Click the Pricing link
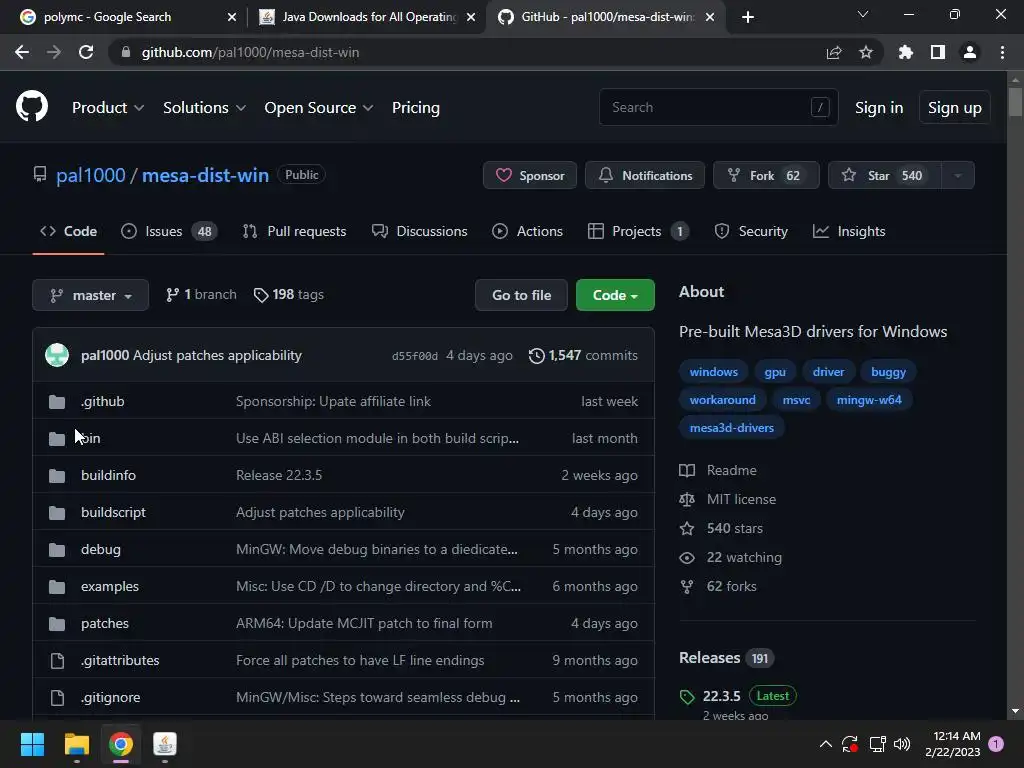The height and width of the screenshot is (768, 1024). point(415,108)
